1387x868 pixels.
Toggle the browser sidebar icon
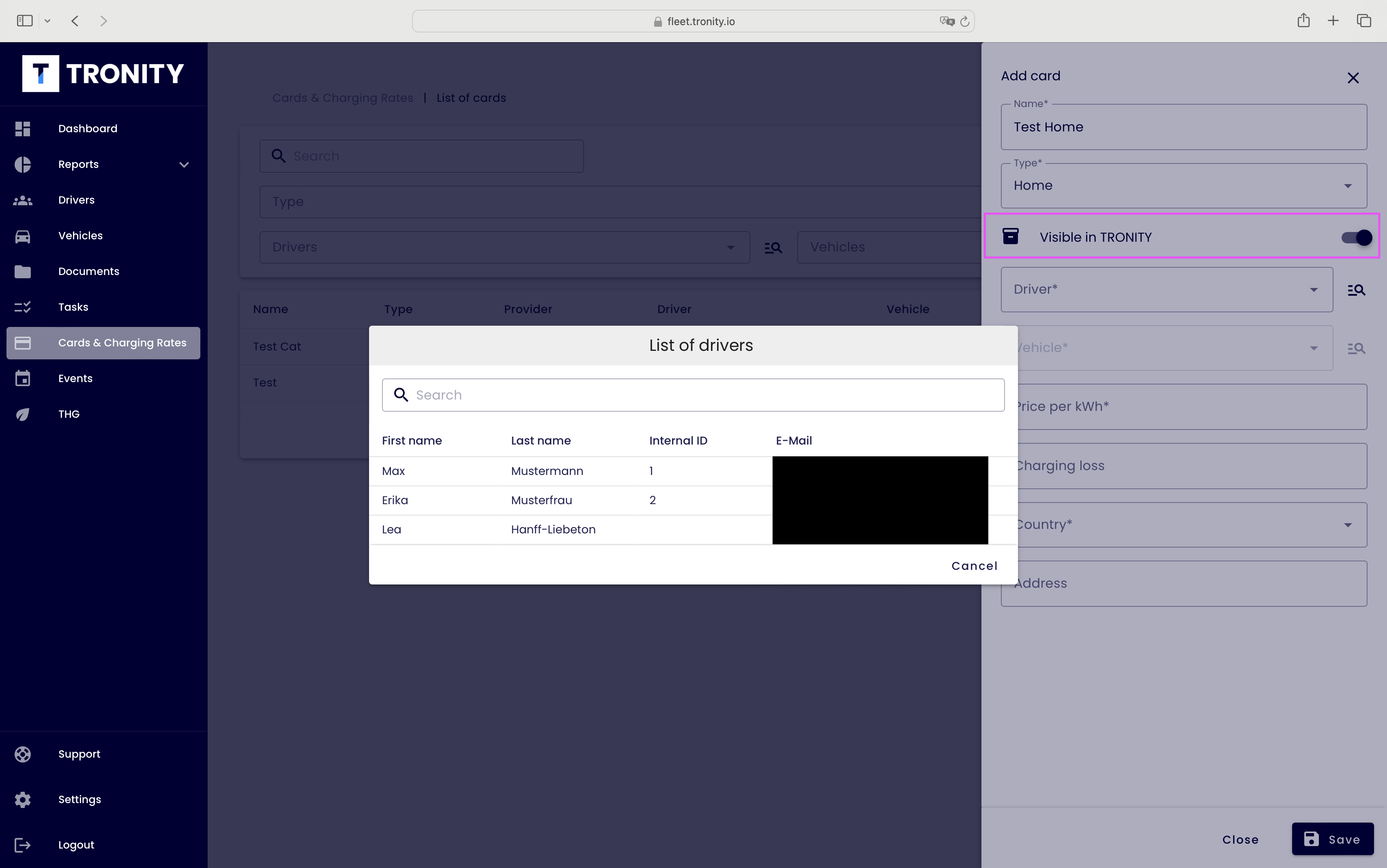tap(25, 21)
